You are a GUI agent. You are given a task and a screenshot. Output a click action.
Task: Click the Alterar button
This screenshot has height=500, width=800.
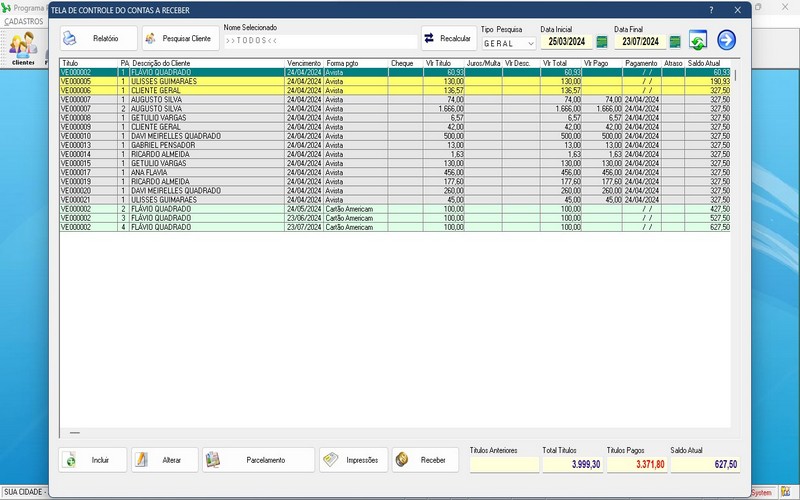pos(164,460)
